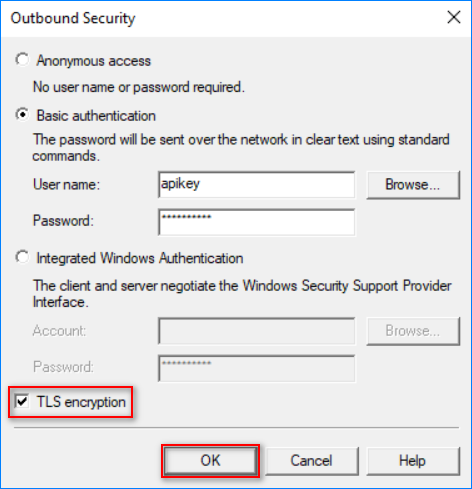
Task: Click "No user name or password required" text
Action: [139, 87]
